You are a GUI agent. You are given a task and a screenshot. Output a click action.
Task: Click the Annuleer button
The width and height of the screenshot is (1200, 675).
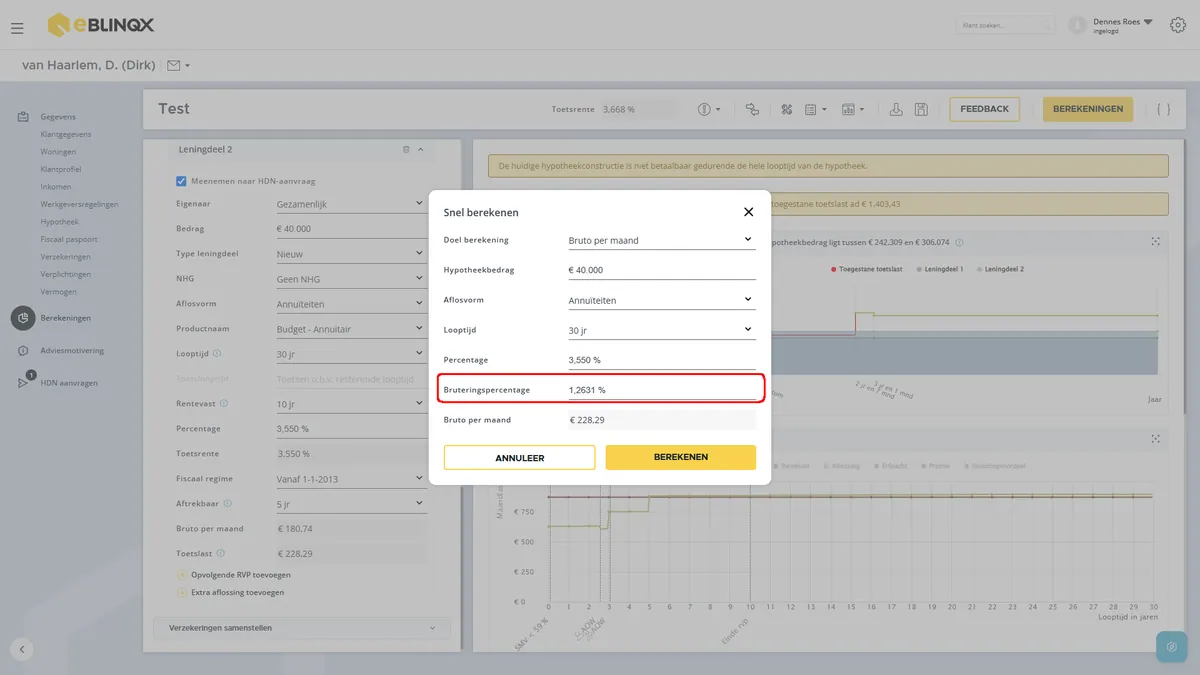[x=520, y=457]
